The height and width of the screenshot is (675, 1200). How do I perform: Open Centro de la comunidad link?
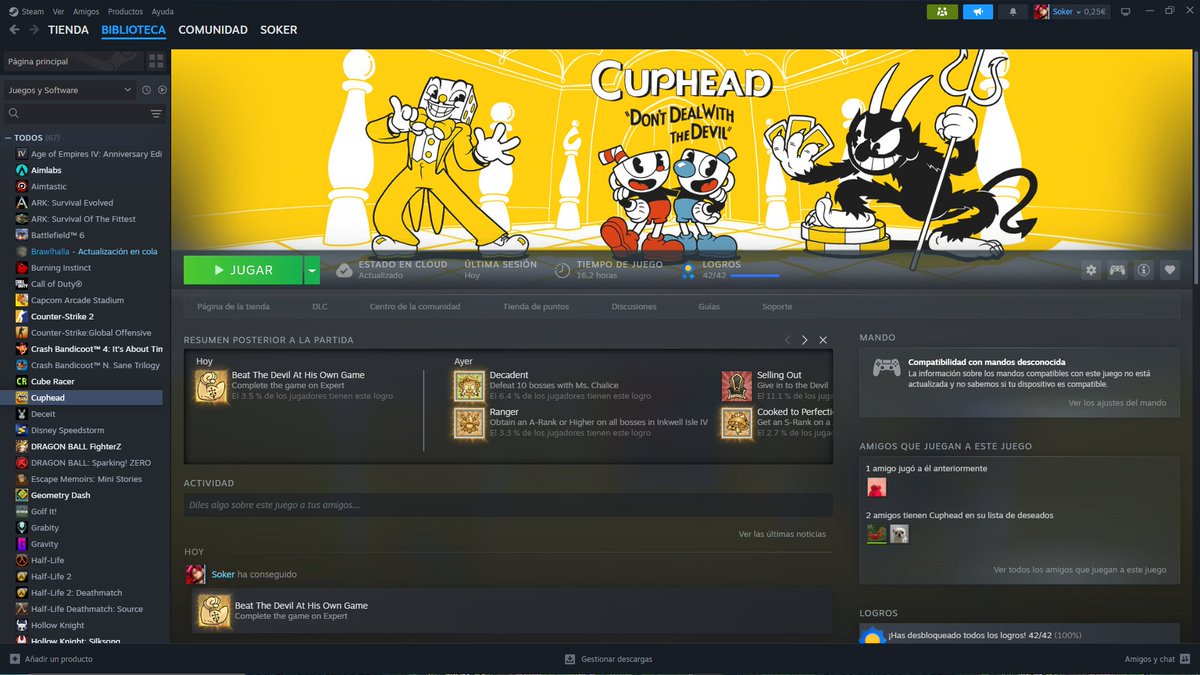[415, 307]
